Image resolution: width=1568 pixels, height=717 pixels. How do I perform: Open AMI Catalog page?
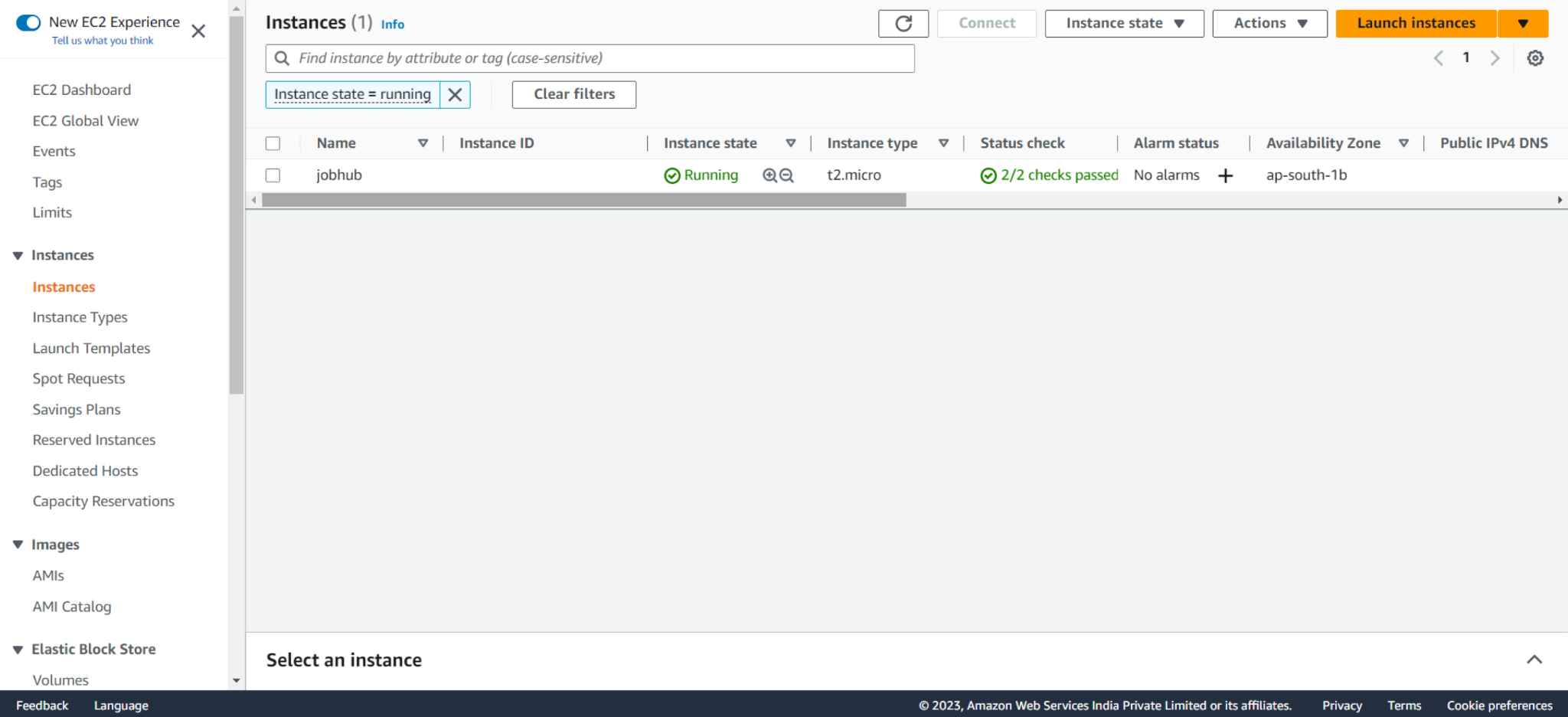coord(72,606)
